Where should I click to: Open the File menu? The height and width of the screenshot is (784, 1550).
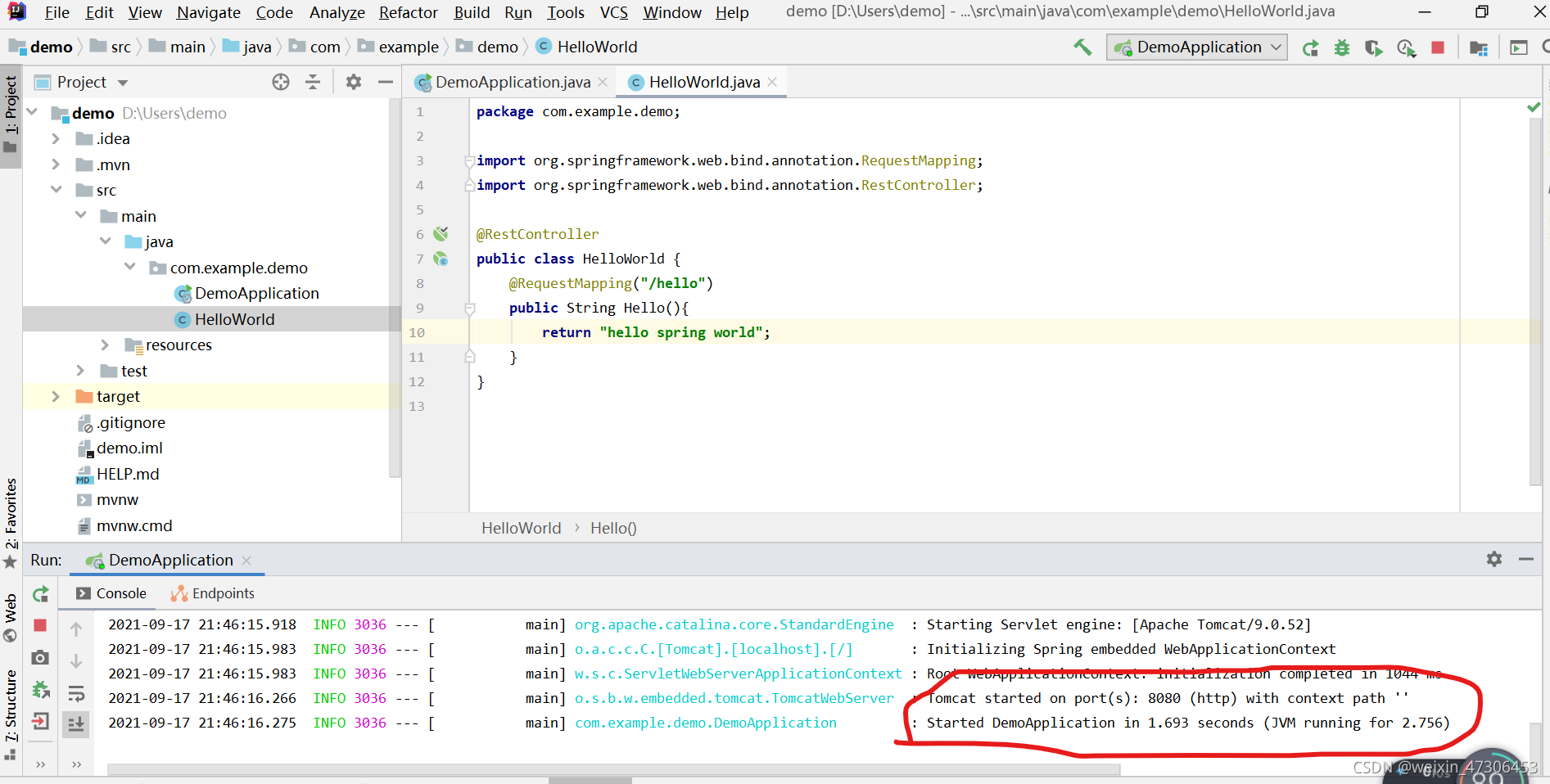point(56,12)
